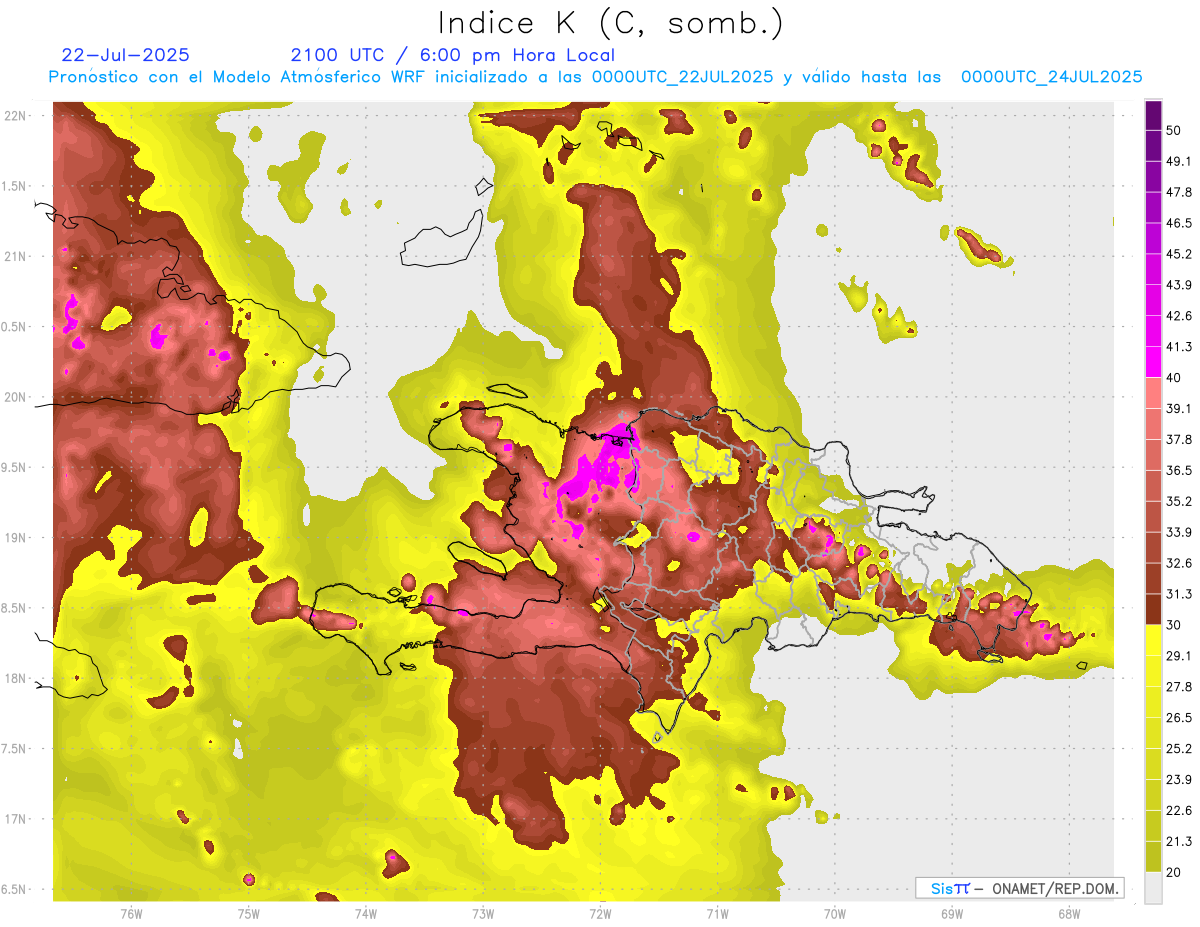The image size is (1200, 927).
Task: Click the colorbar value "46.5"
Action: [x=1179, y=223]
